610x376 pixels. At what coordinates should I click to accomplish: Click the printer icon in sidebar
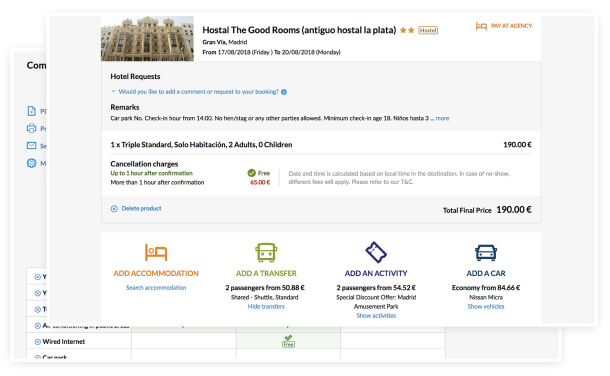point(32,128)
